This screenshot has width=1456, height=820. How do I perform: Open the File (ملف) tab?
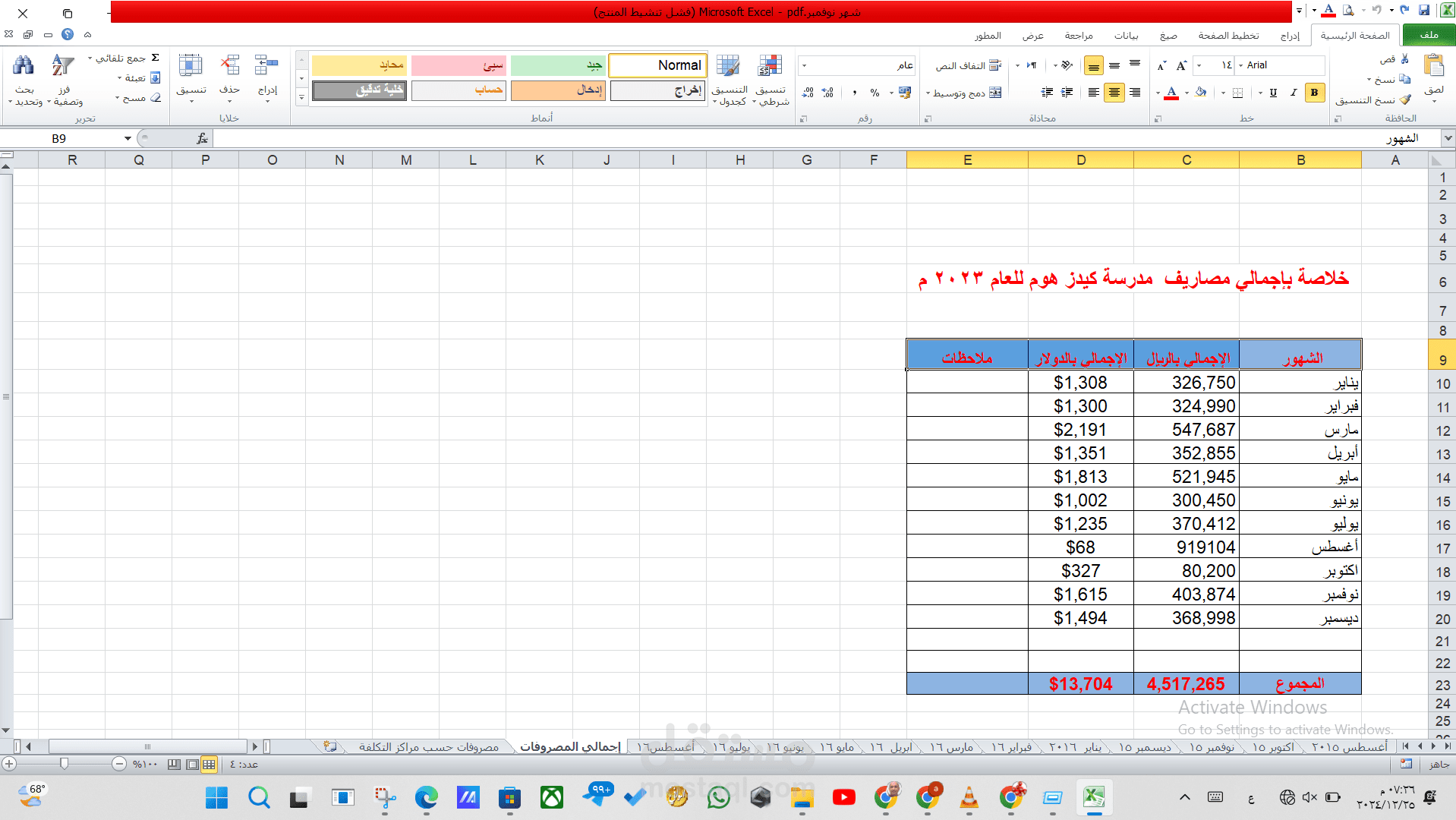click(x=1429, y=35)
